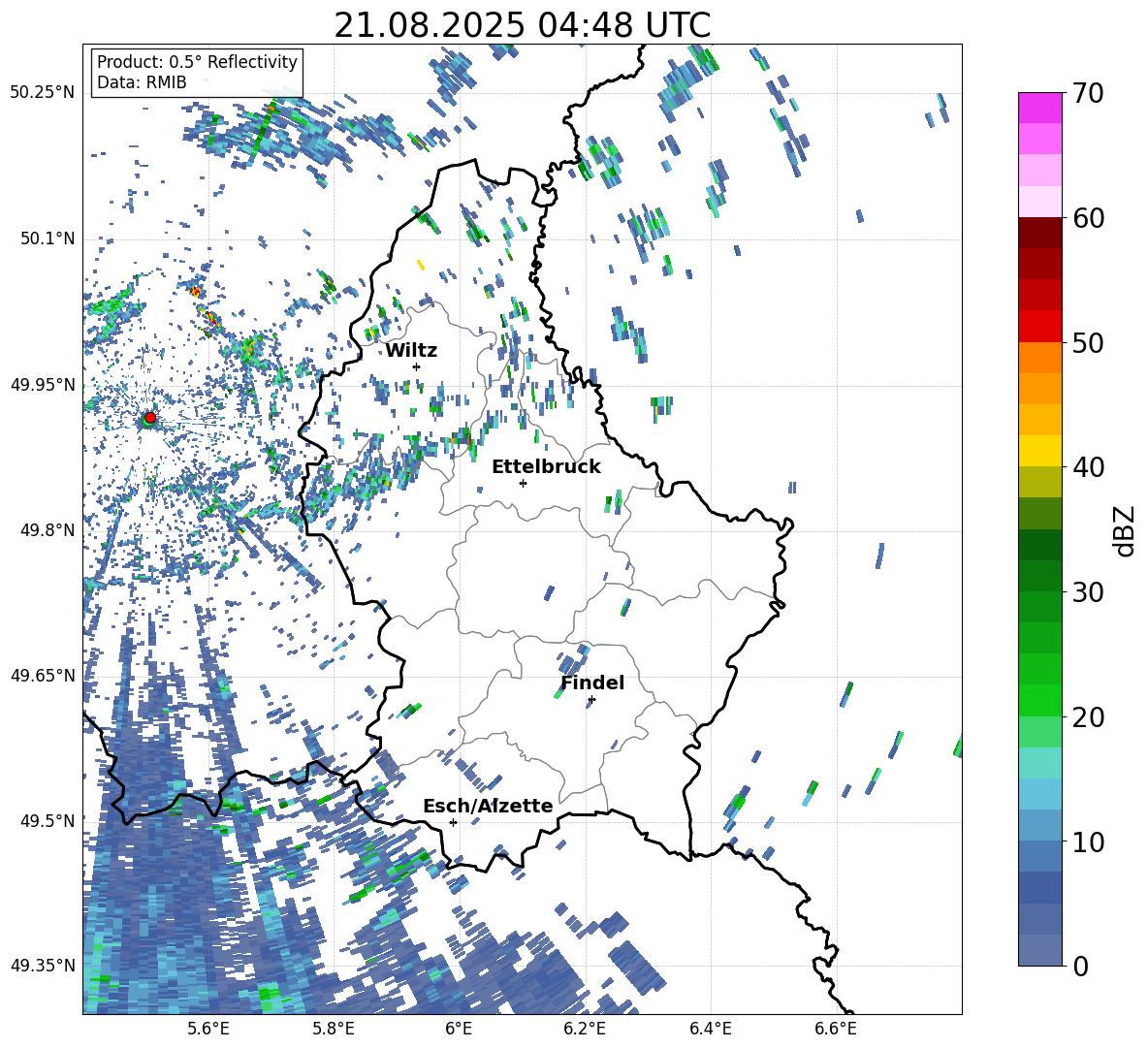The width and height of the screenshot is (1148, 1048).
Task: Click the 6°E longitude label
Action: point(459,1030)
